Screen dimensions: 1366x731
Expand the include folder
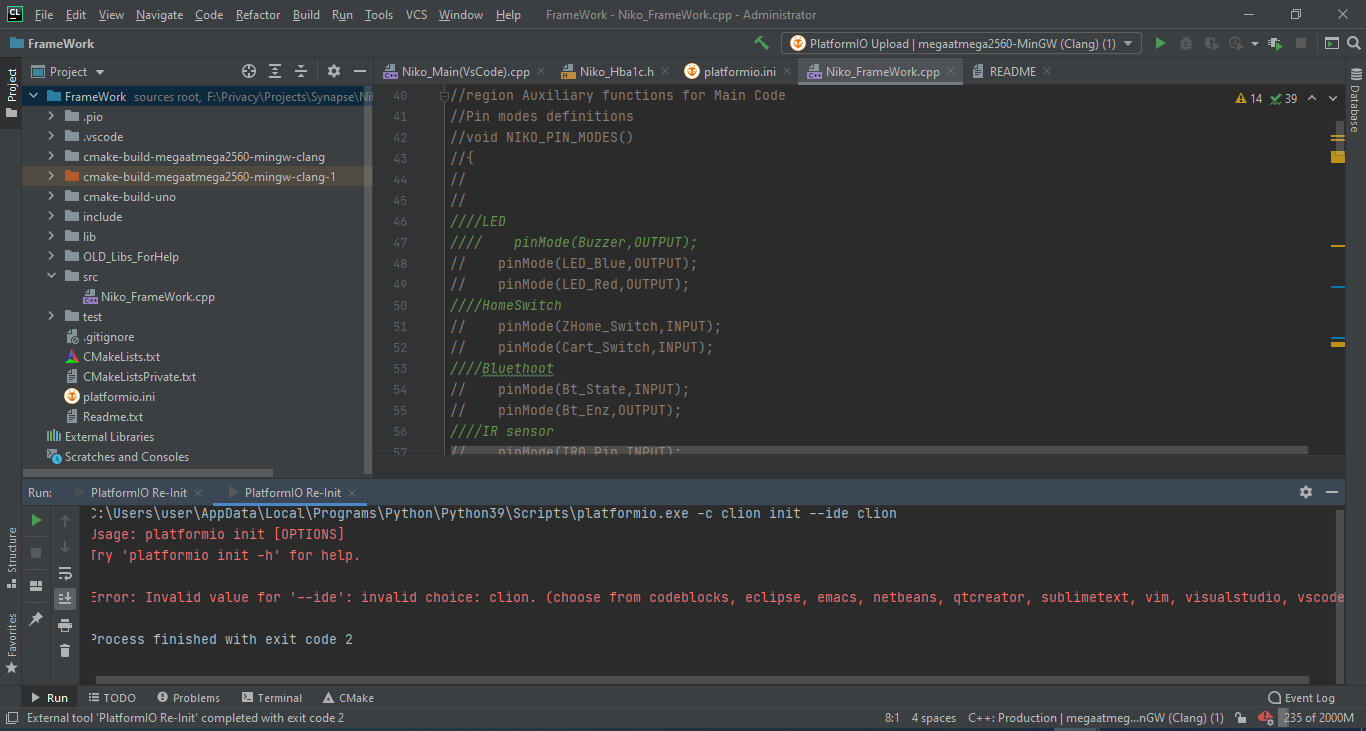[51, 217]
